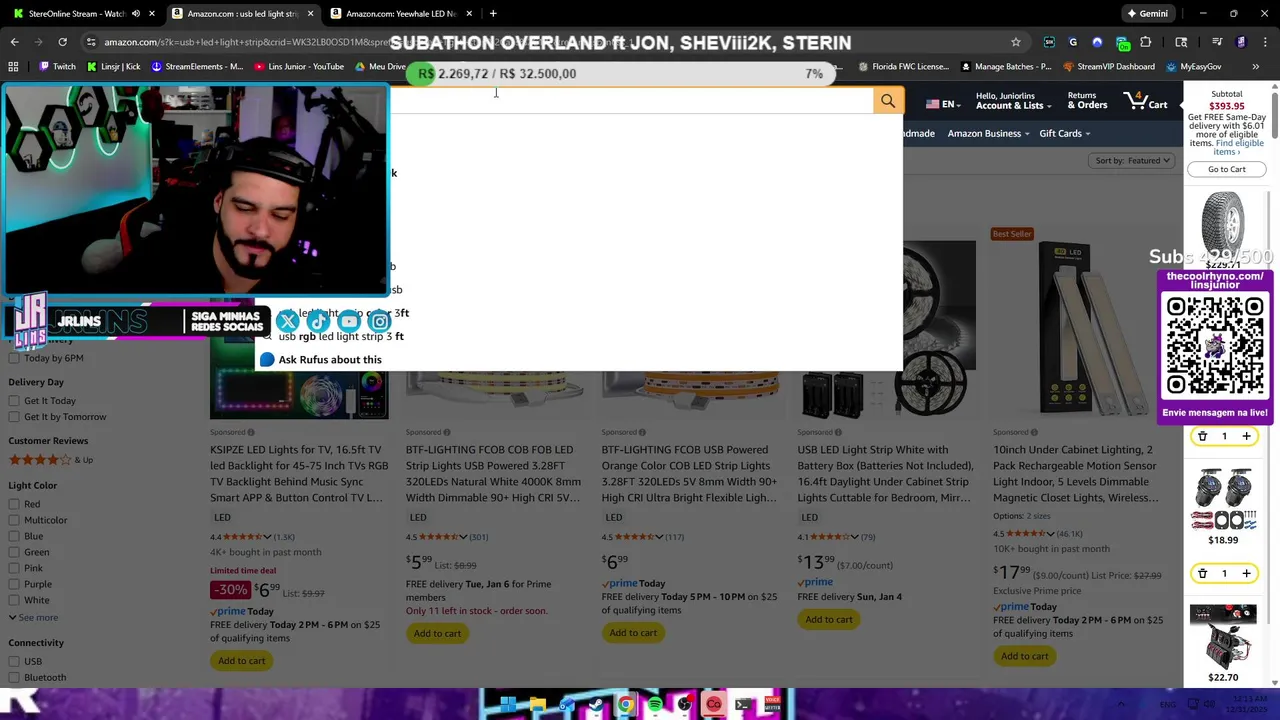The height and width of the screenshot is (720, 1280).
Task: Filter by 4 stars & Up reviews
Action: (51, 460)
